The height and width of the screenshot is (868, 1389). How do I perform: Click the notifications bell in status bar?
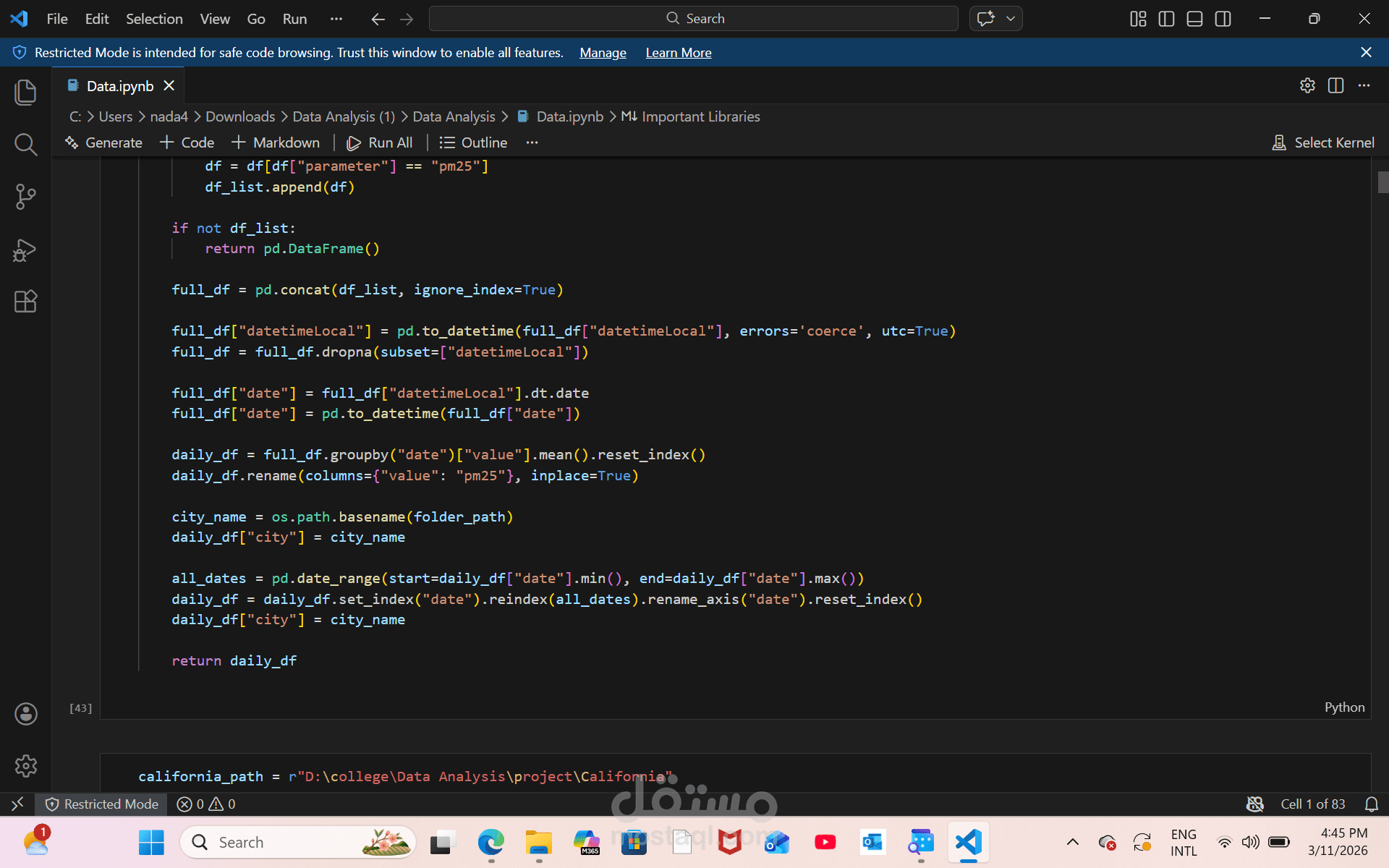coord(1371,804)
